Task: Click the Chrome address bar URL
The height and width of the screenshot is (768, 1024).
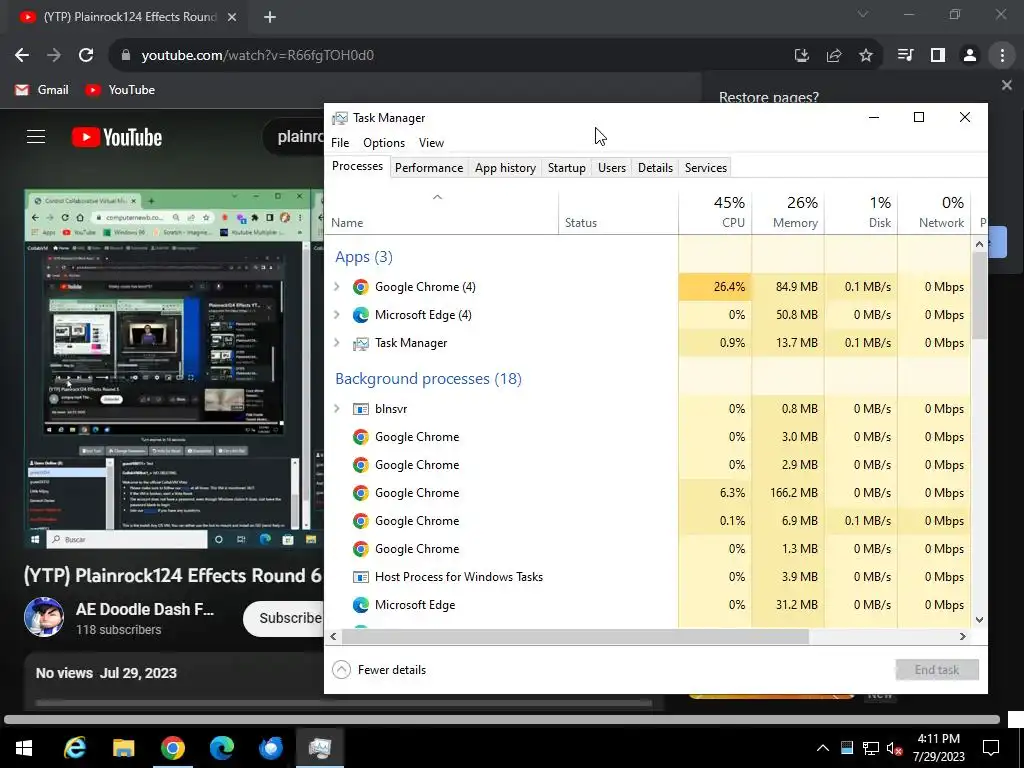Action: [257, 56]
